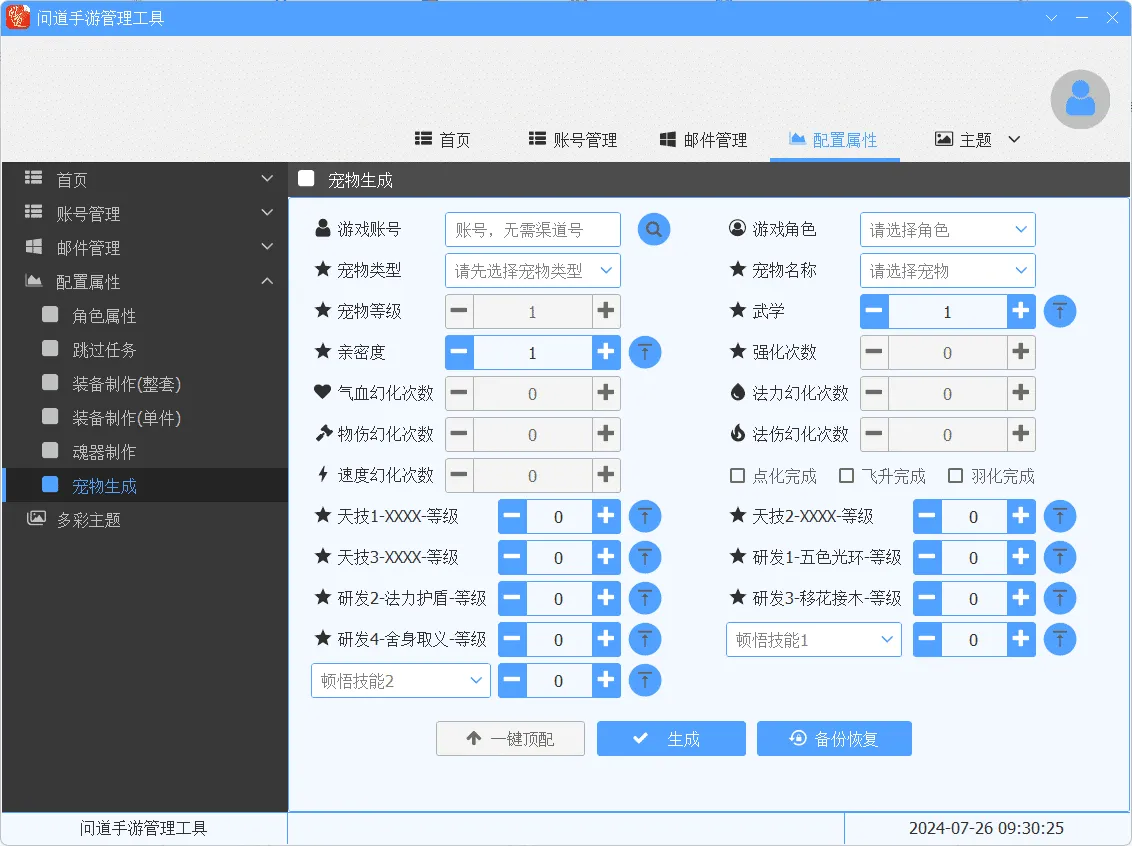Click the max arrow for 研发3-移花接木-等级
1132x846 pixels.
[x=1060, y=598]
